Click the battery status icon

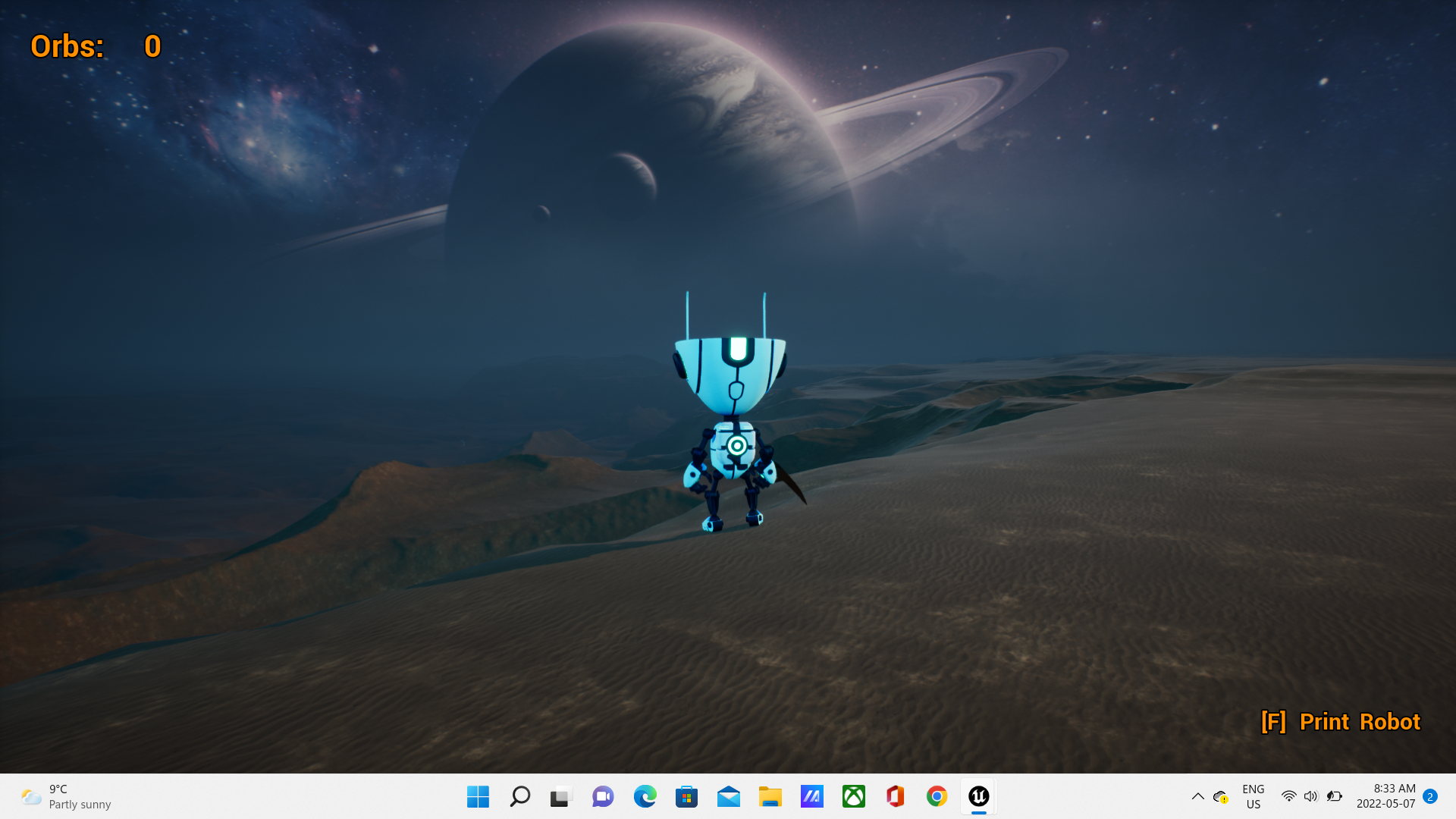click(1335, 796)
